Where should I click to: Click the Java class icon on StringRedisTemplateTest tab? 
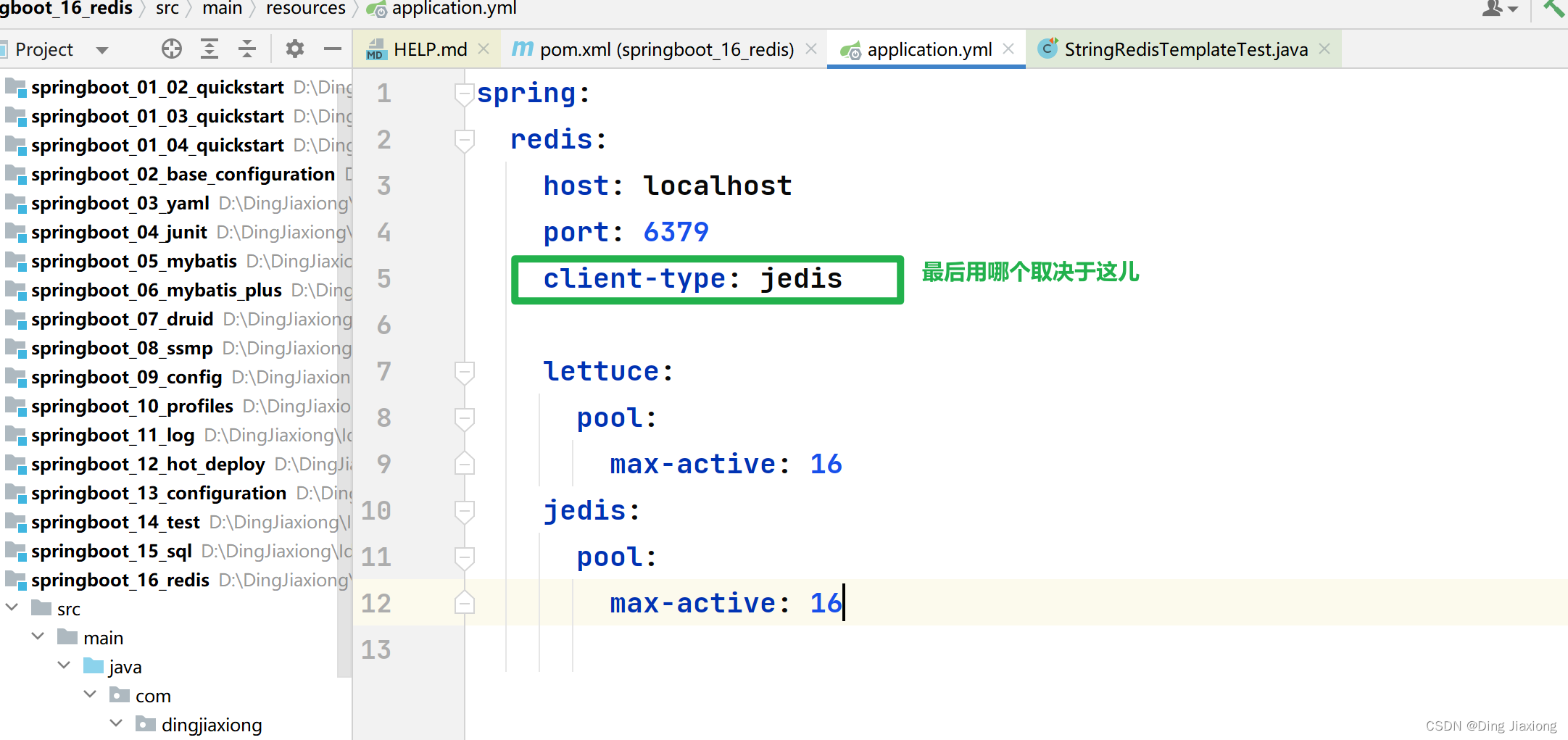[x=1048, y=48]
